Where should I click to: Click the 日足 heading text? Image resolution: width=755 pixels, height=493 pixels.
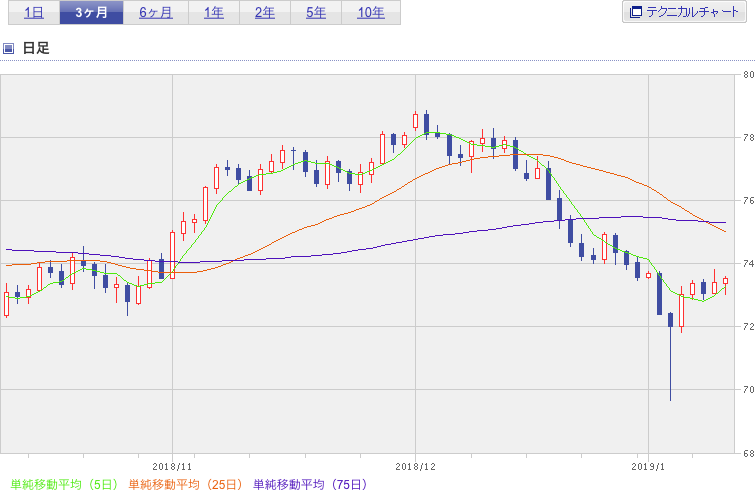[36, 48]
